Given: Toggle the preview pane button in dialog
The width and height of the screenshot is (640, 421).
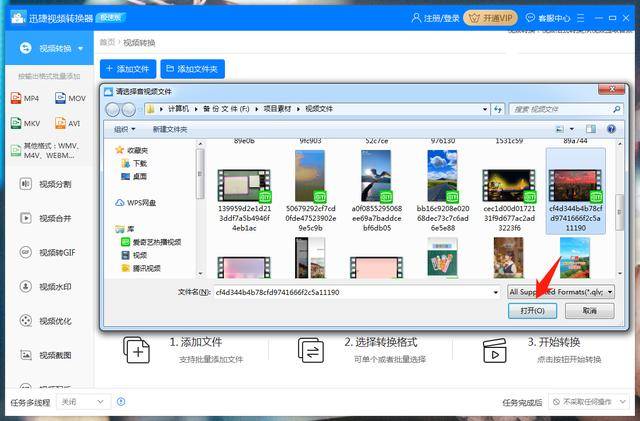Looking at the screenshot, I should point(590,129).
